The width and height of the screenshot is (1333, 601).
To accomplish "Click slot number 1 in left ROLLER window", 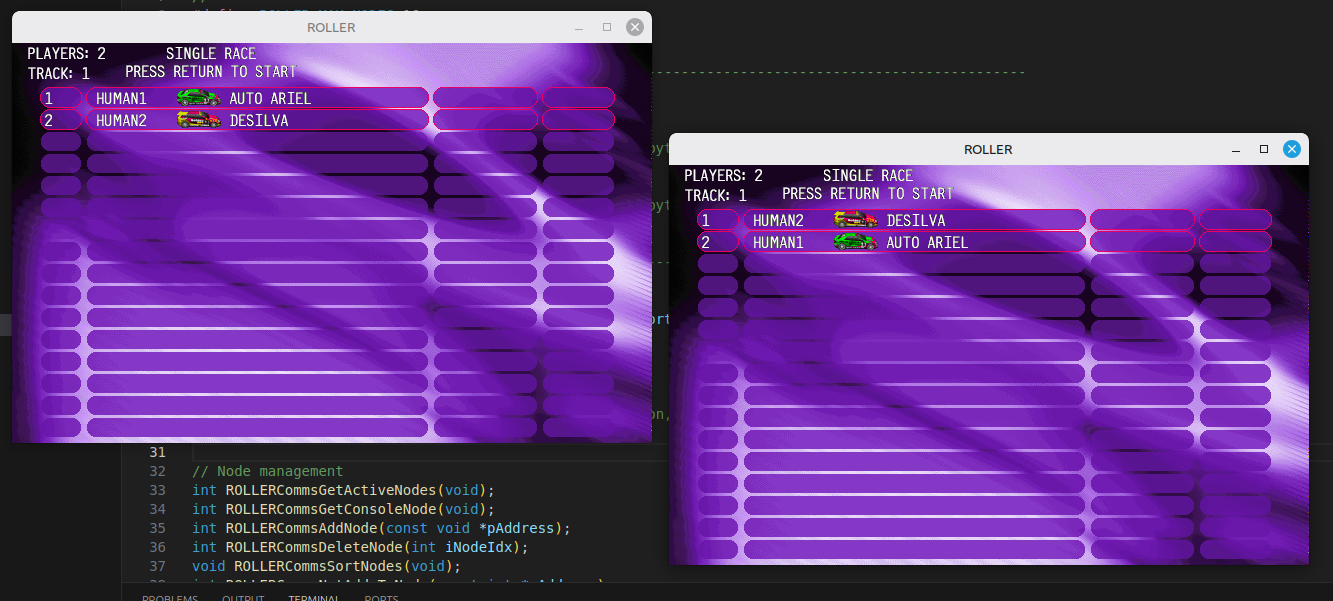I will pos(48,99).
